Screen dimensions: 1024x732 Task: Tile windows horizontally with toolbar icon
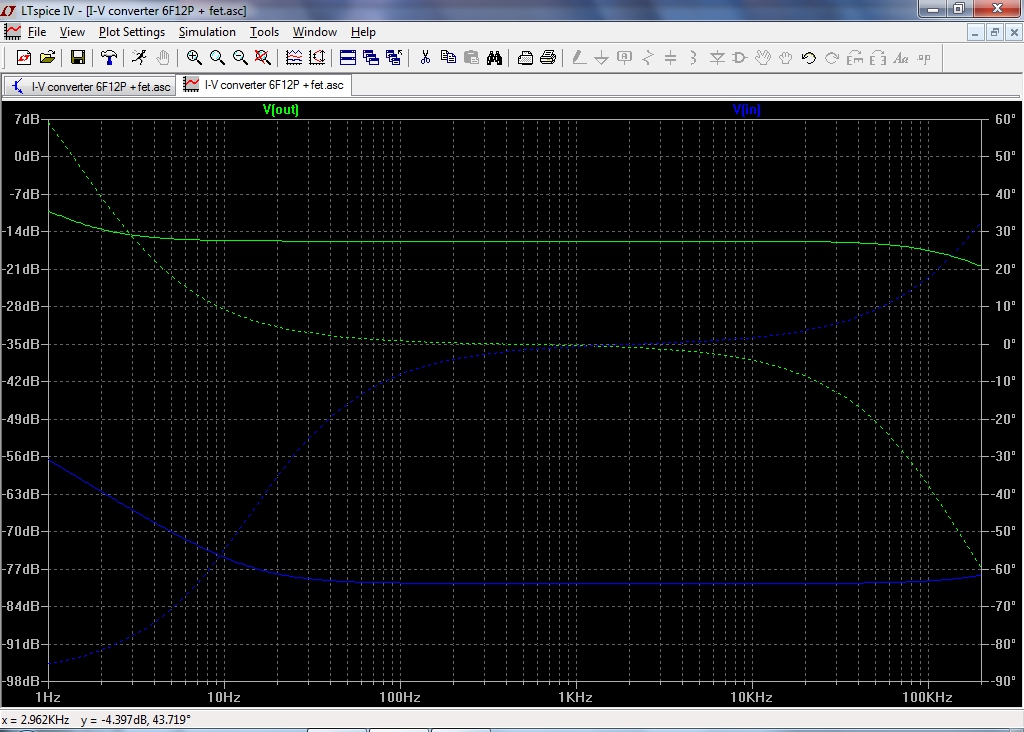coord(347,58)
